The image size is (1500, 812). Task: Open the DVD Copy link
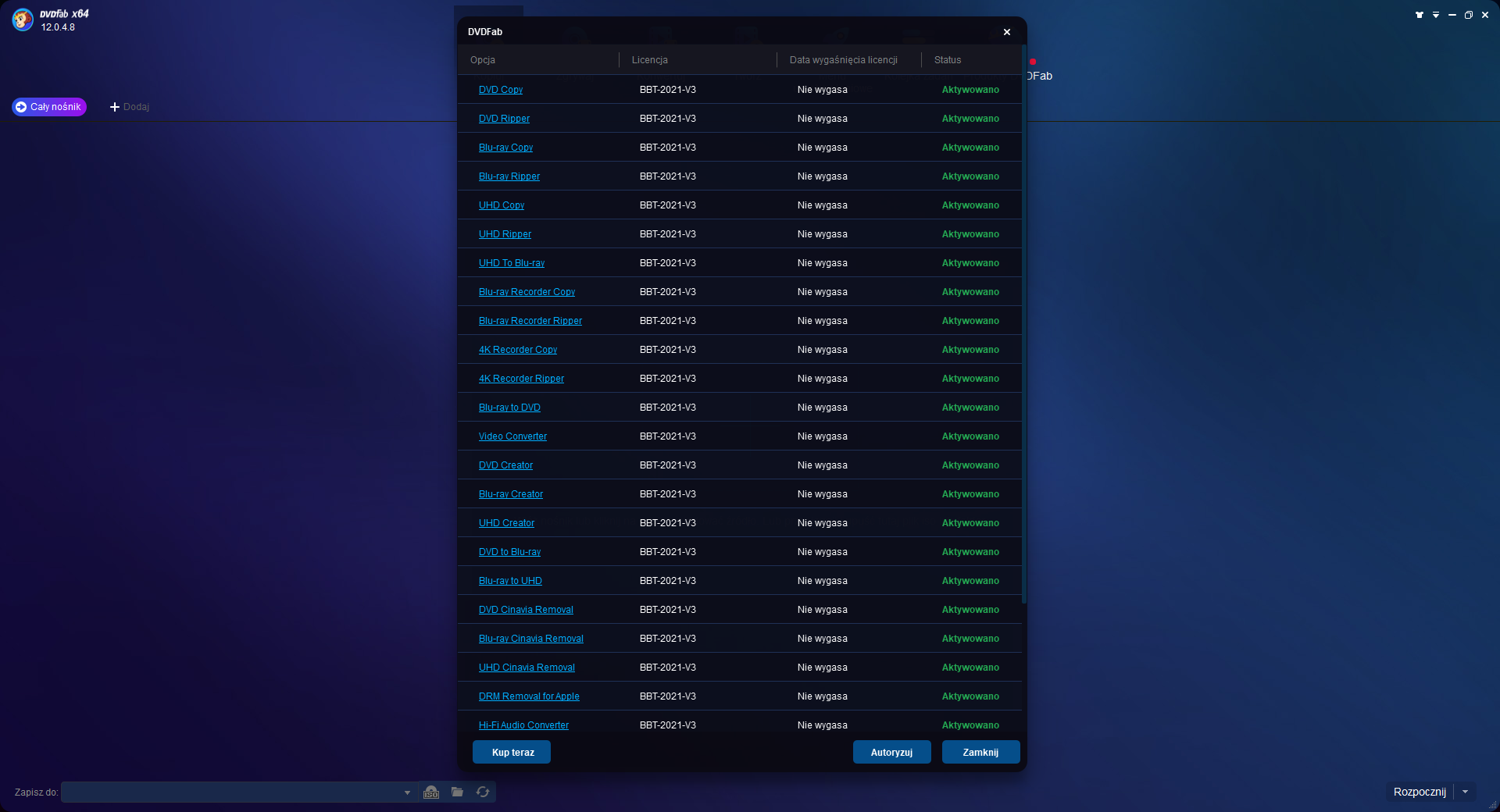(501, 90)
